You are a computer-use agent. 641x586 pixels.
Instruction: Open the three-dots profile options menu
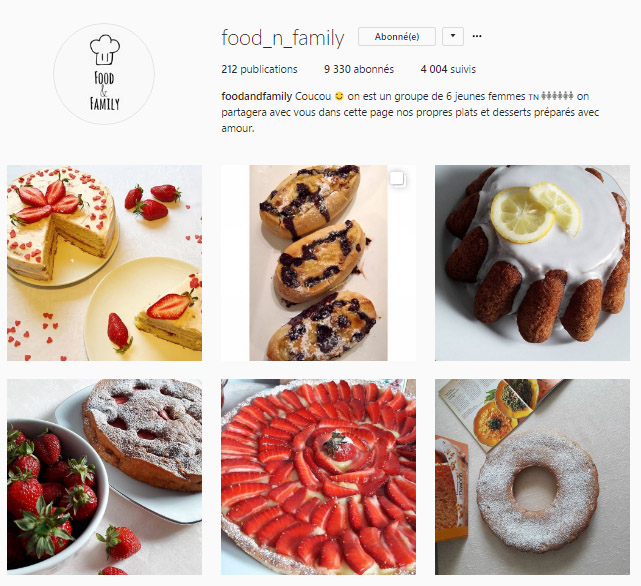[477, 36]
